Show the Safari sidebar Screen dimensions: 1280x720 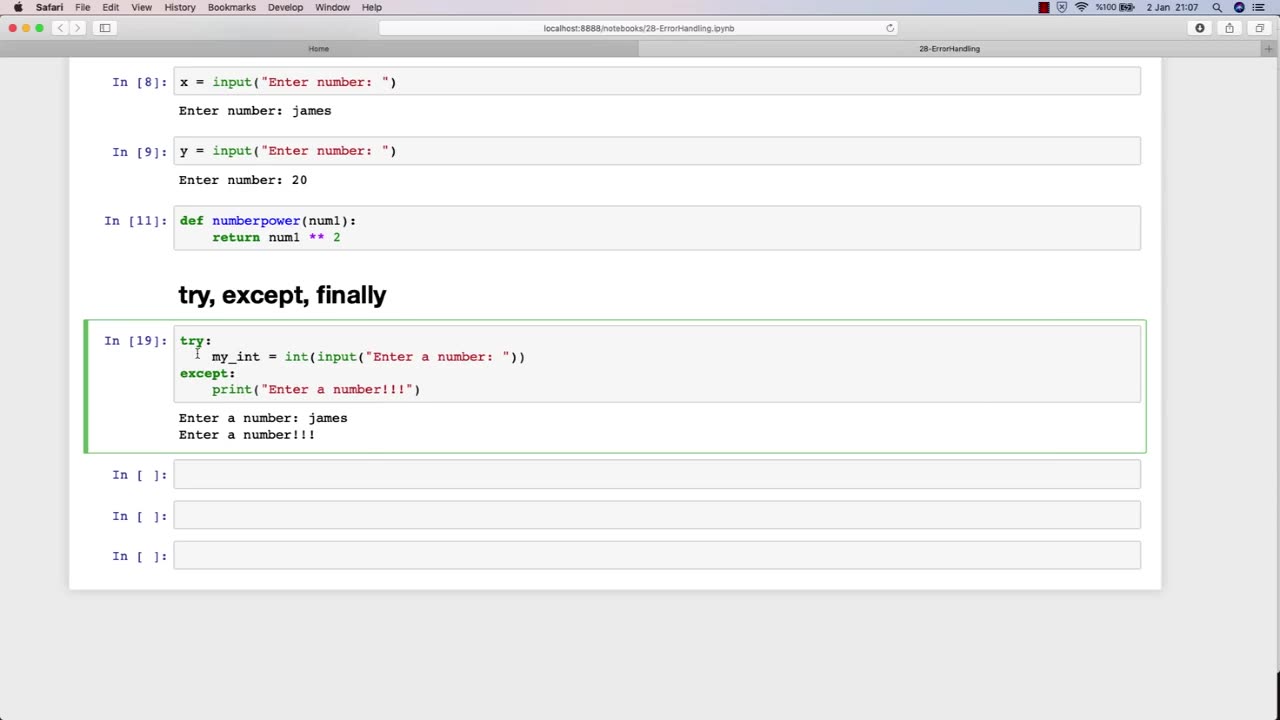[x=105, y=28]
